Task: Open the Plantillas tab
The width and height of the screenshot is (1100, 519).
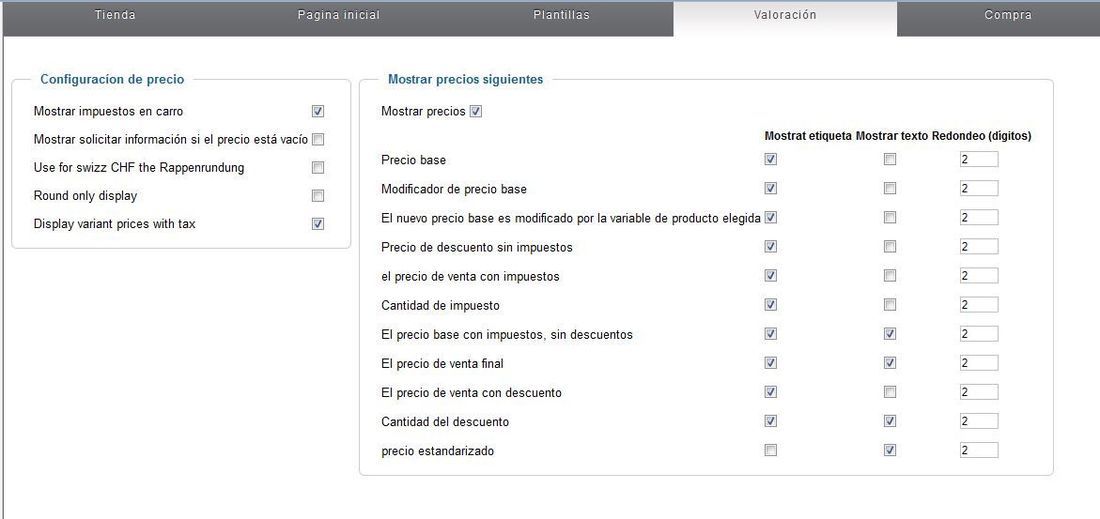Action: coord(561,15)
